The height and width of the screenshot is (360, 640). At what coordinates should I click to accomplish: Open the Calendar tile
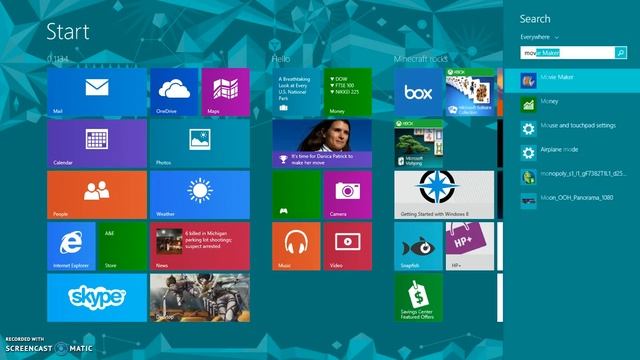pyautogui.click(x=97, y=144)
